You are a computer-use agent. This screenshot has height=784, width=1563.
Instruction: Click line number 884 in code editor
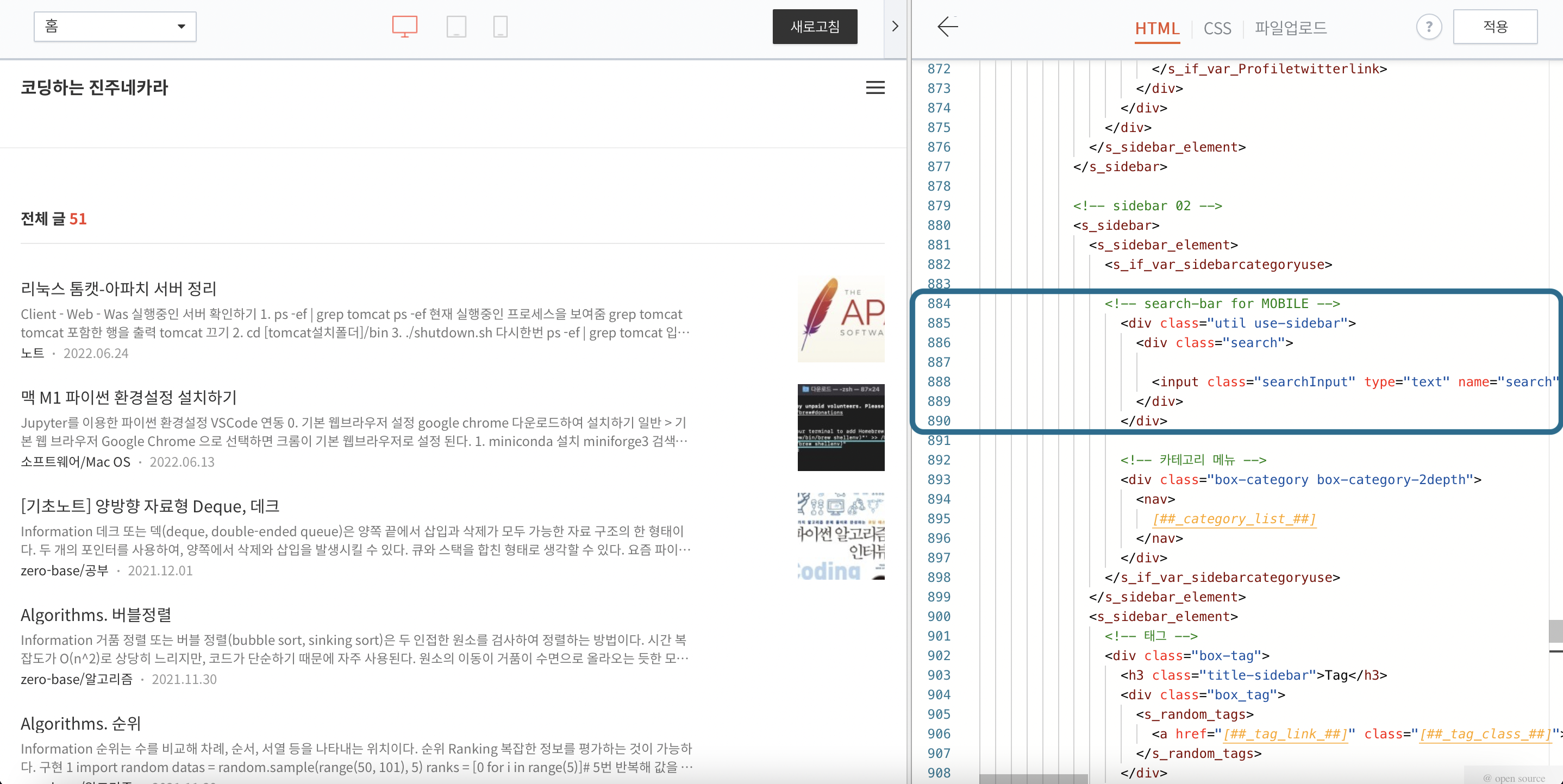939,303
